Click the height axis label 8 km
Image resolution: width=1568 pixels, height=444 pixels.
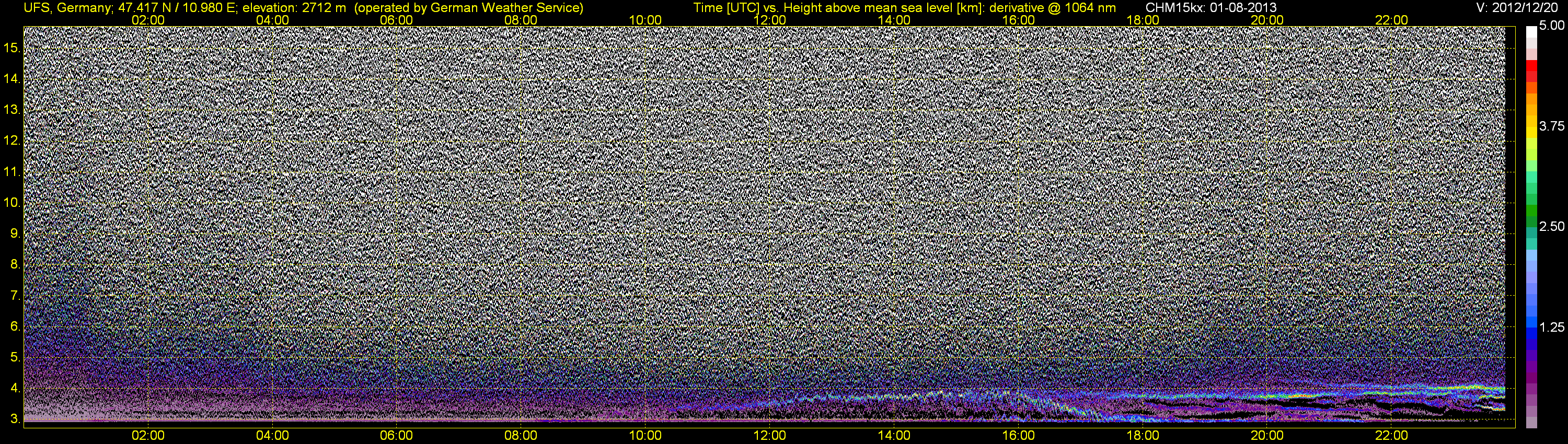click(15, 265)
